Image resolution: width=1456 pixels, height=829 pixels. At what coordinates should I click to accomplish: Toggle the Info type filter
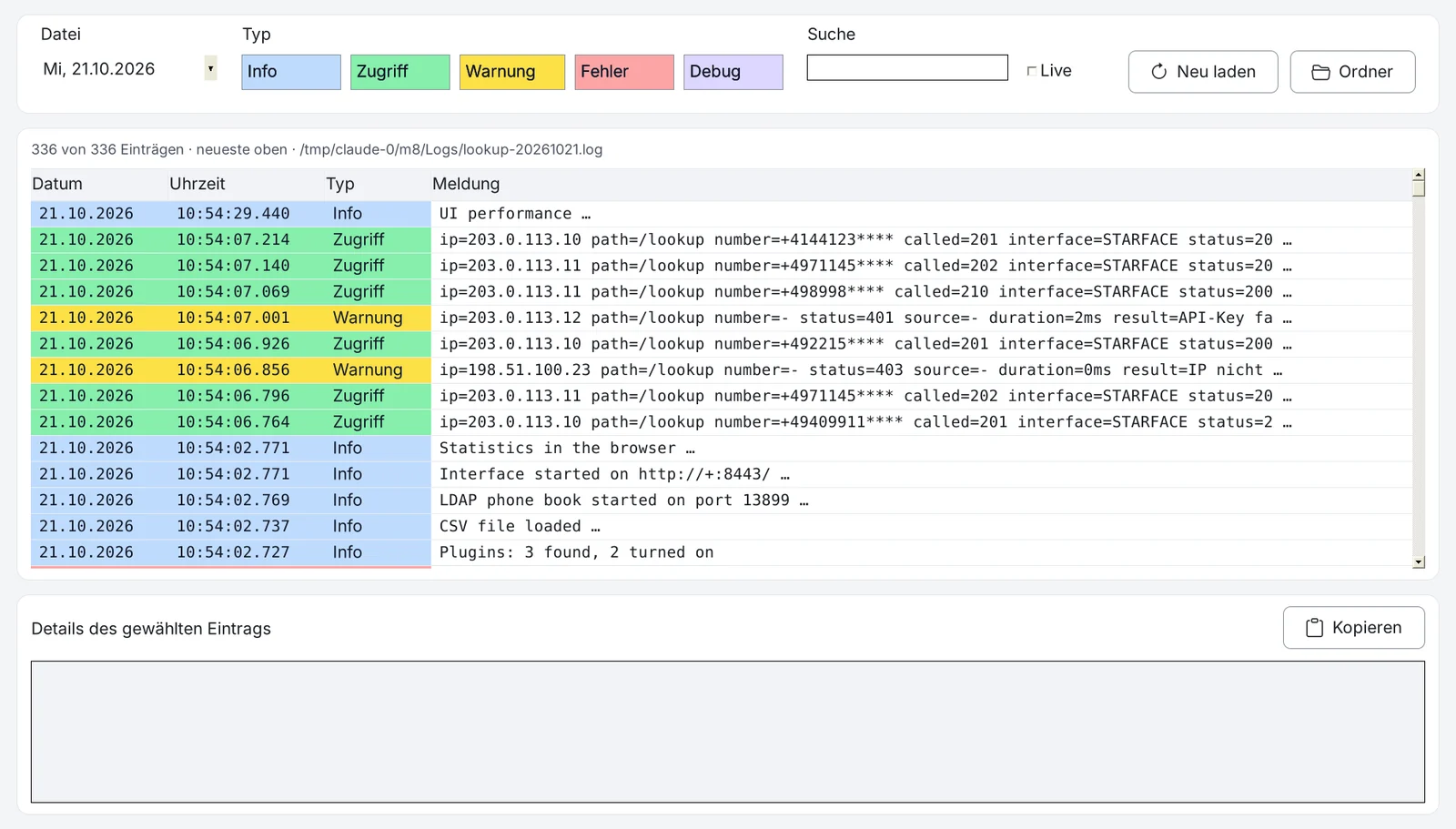pyautogui.click(x=291, y=72)
